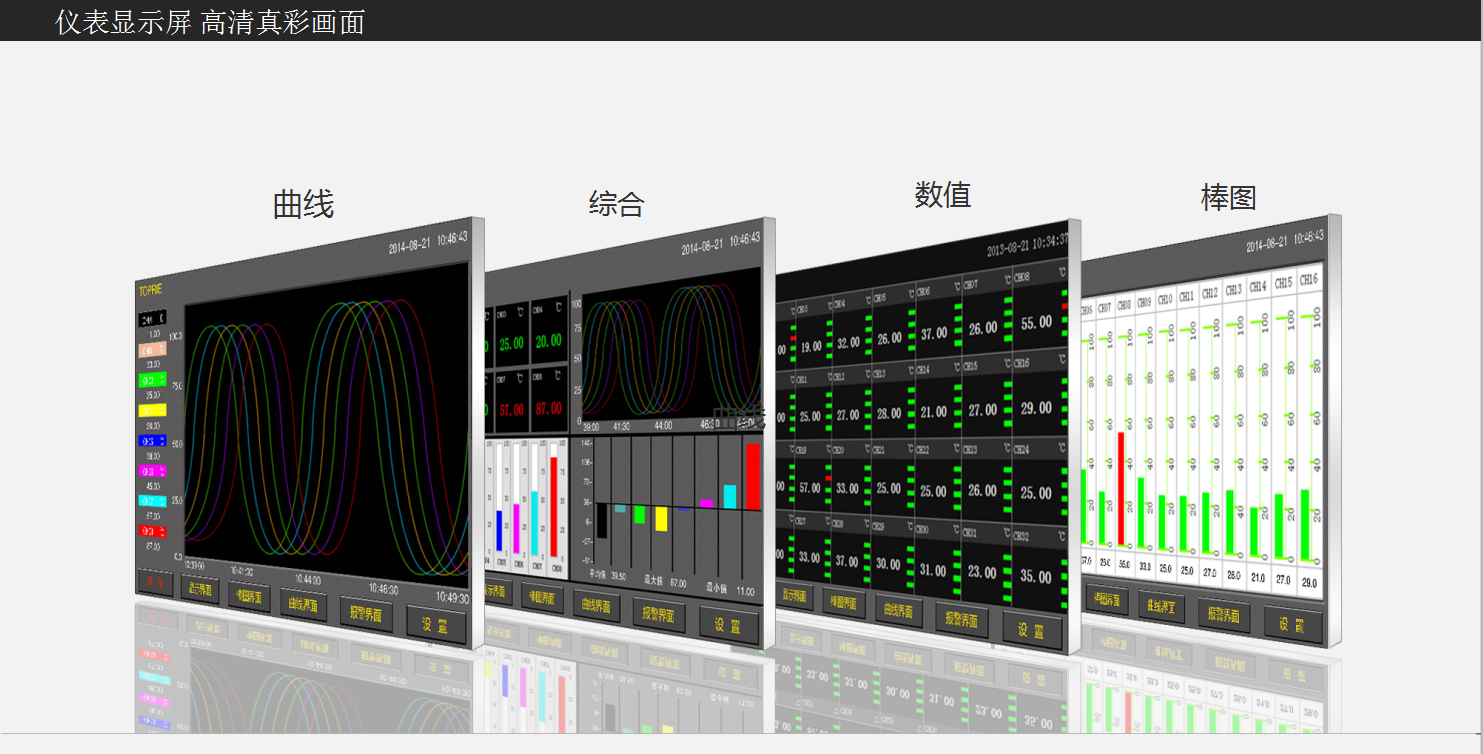The height and width of the screenshot is (754, 1483).
Task: Select the magenta channel swatch in curve legend
Action: [x=153, y=470]
